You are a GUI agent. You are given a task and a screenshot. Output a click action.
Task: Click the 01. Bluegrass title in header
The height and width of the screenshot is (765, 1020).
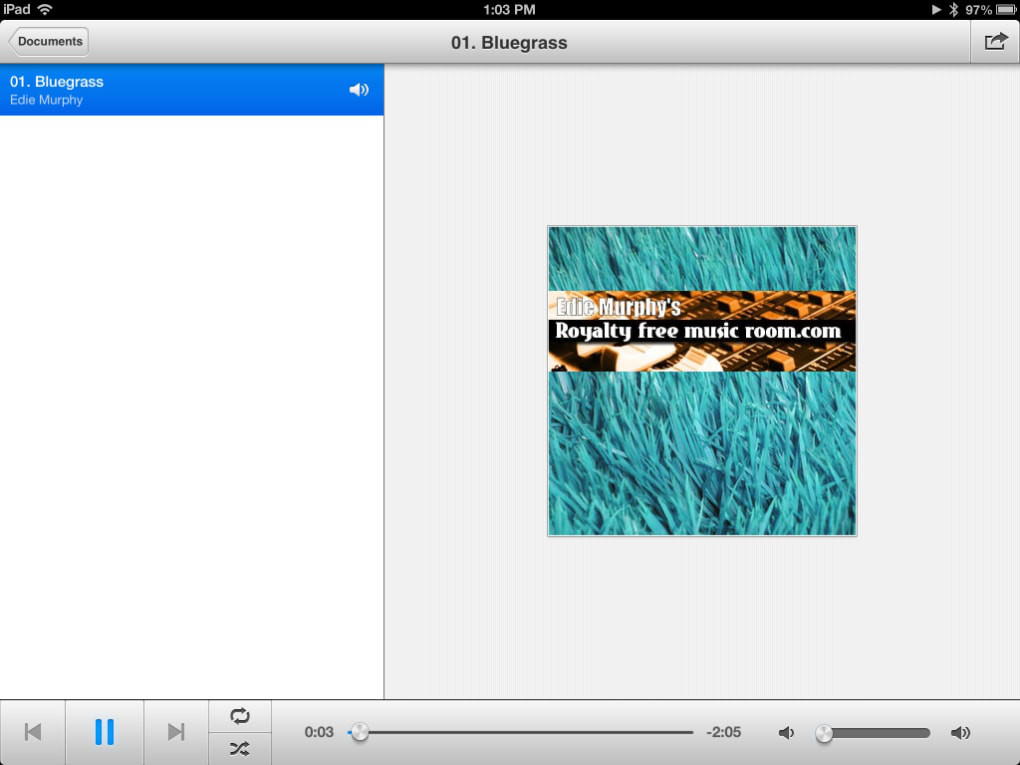tap(509, 43)
